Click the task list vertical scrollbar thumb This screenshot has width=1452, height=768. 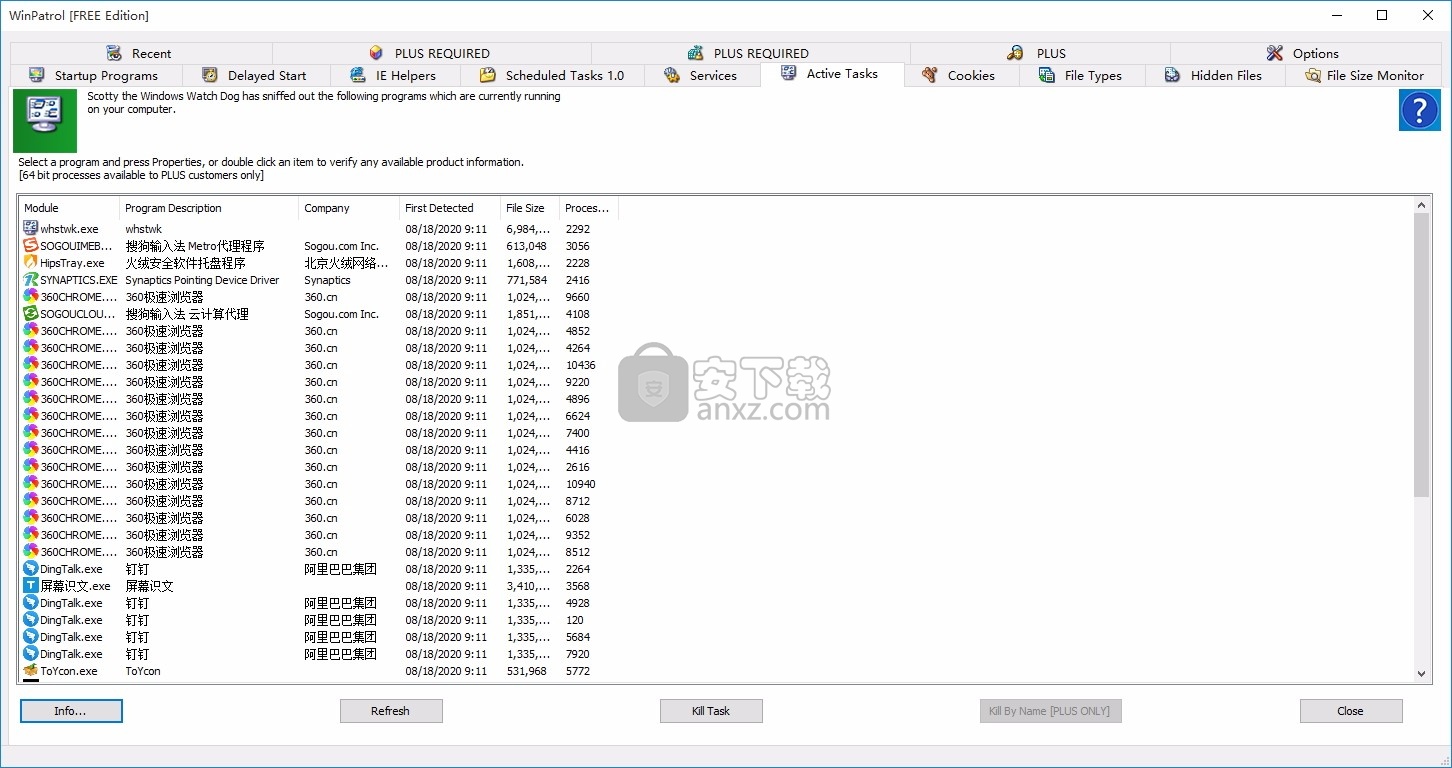[x=1422, y=355]
